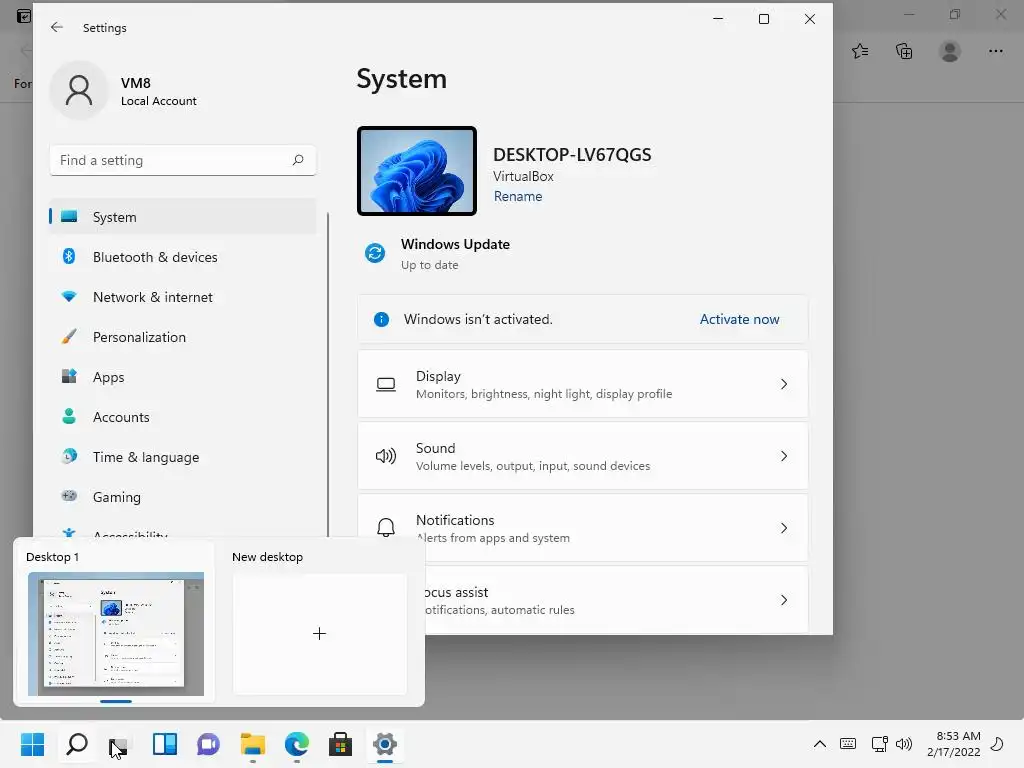
Task: Click the Notifications bell icon
Action: [386, 527]
